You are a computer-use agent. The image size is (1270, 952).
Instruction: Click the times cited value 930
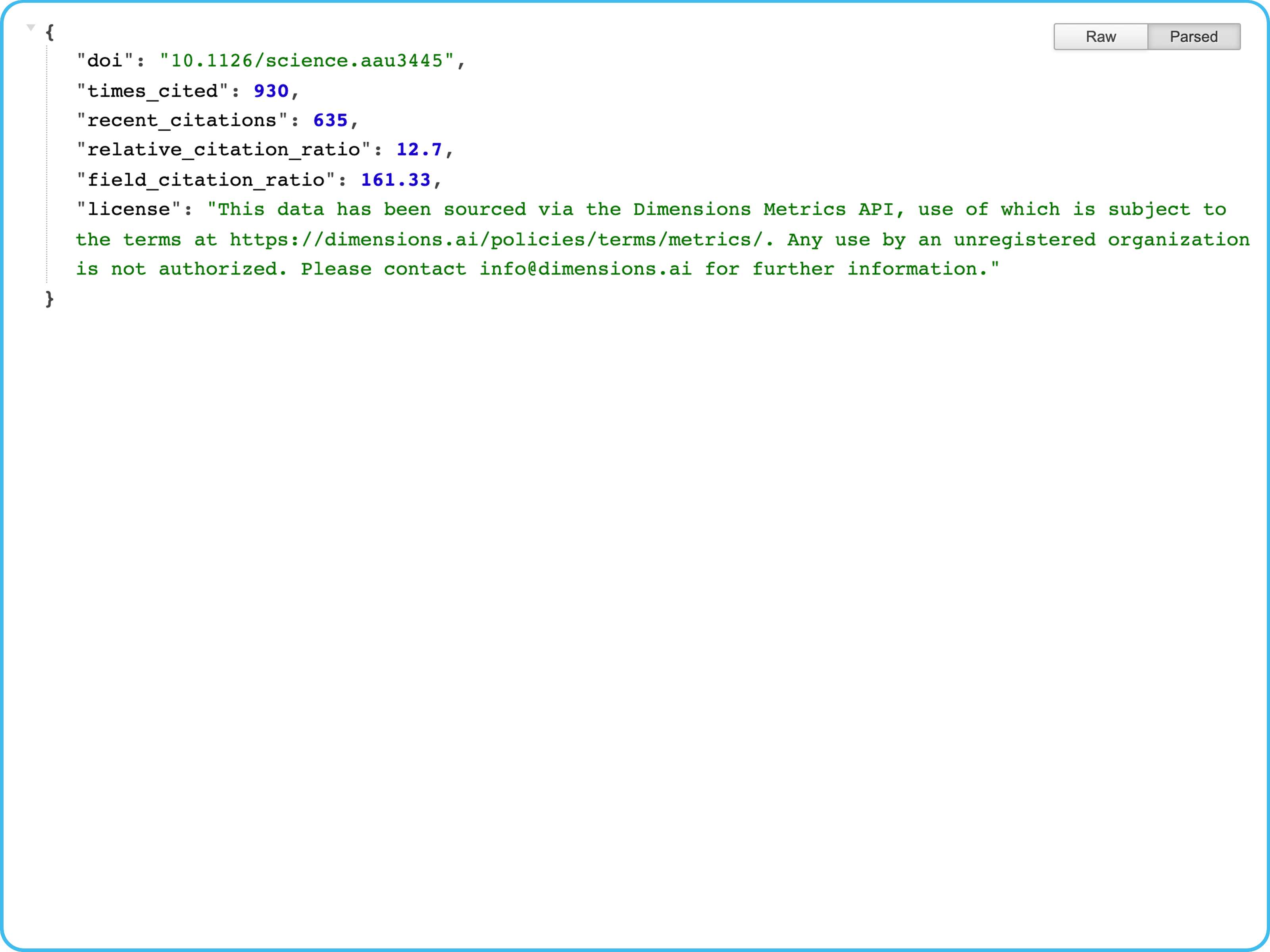coord(271,91)
